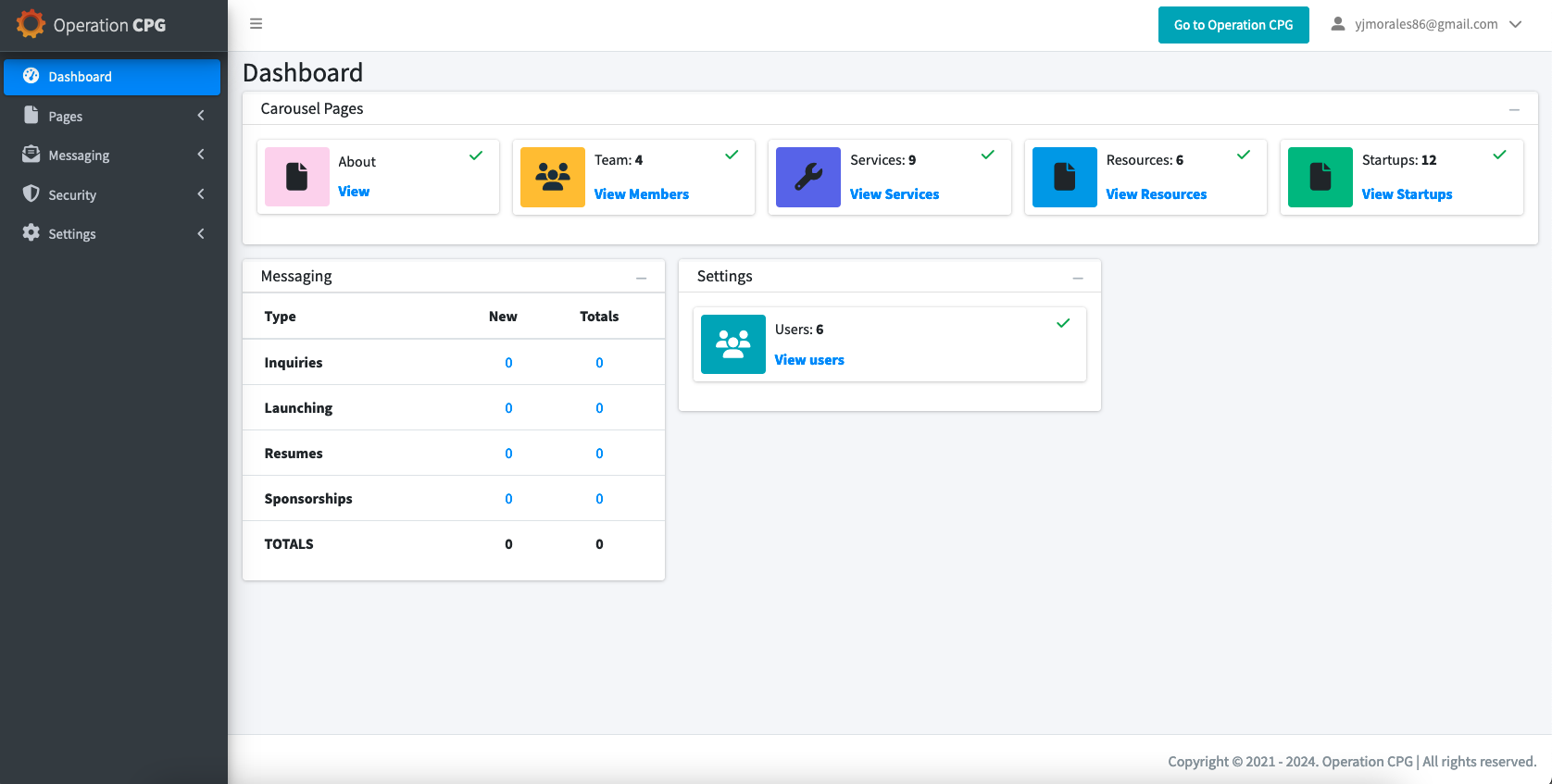Click the hamburger sidebar toggle icon

tap(257, 24)
